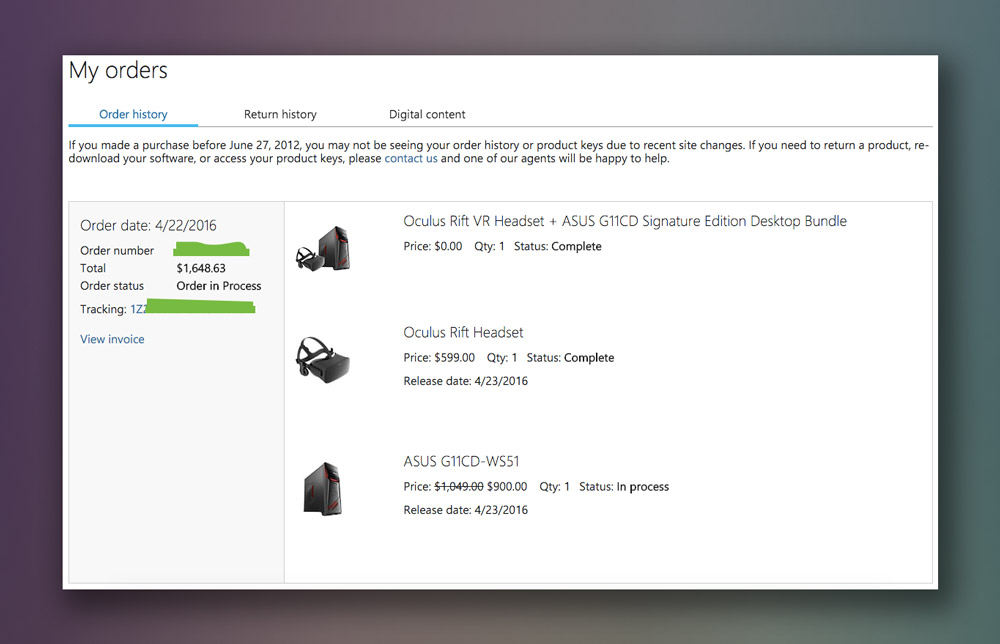Open the View invoice link
This screenshot has height=644, width=1000.
click(112, 339)
